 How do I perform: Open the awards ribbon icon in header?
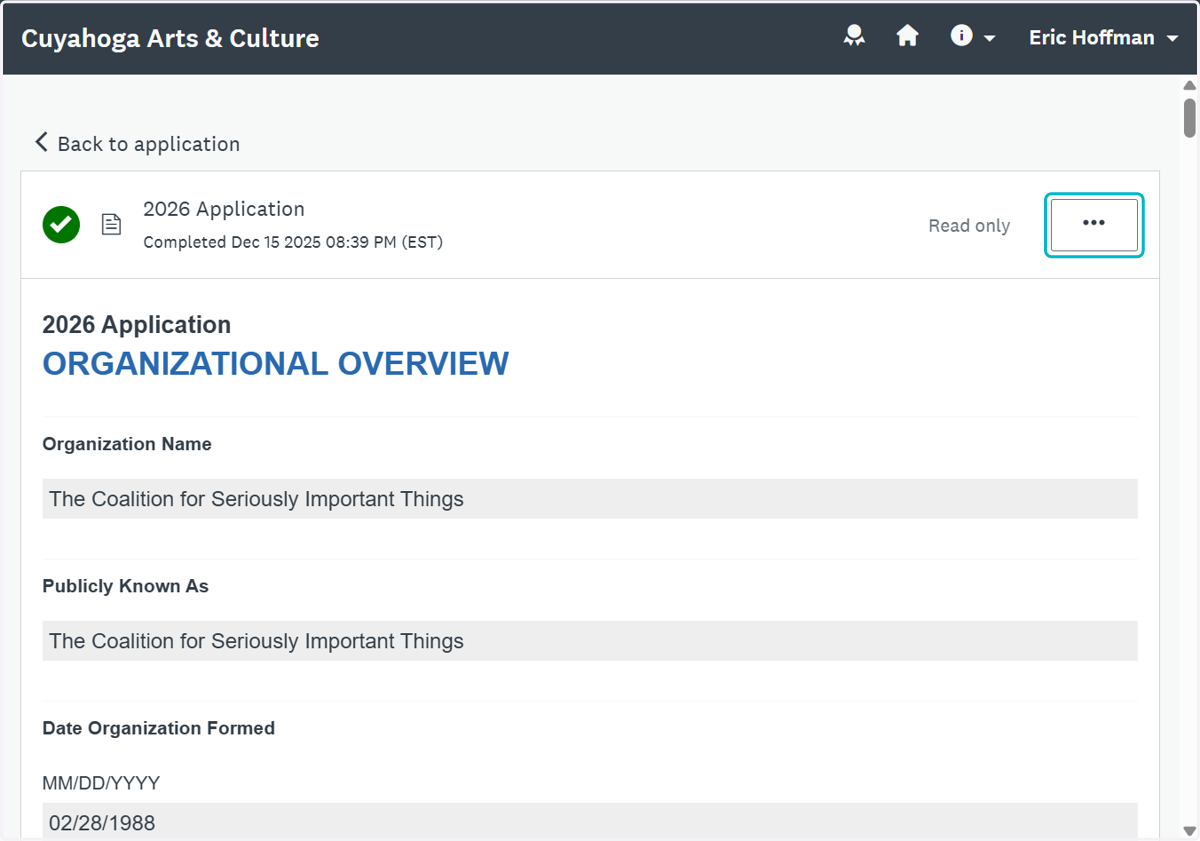pyautogui.click(x=854, y=37)
